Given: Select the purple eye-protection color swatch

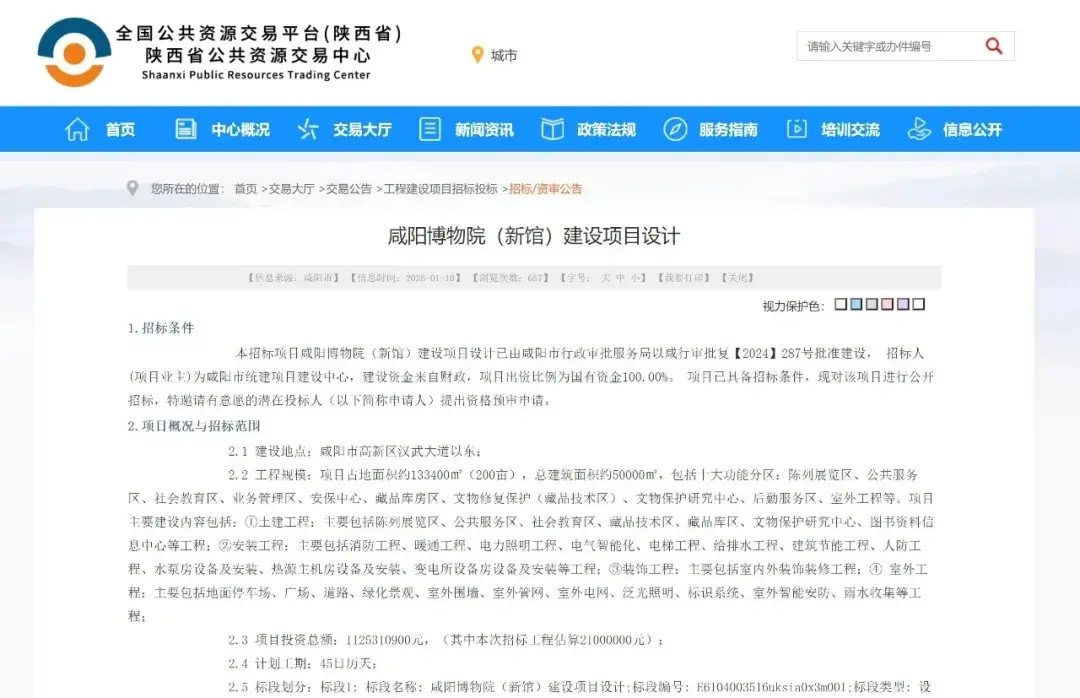Looking at the screenshot, I should pyautogui.click(x=903, y=304).
